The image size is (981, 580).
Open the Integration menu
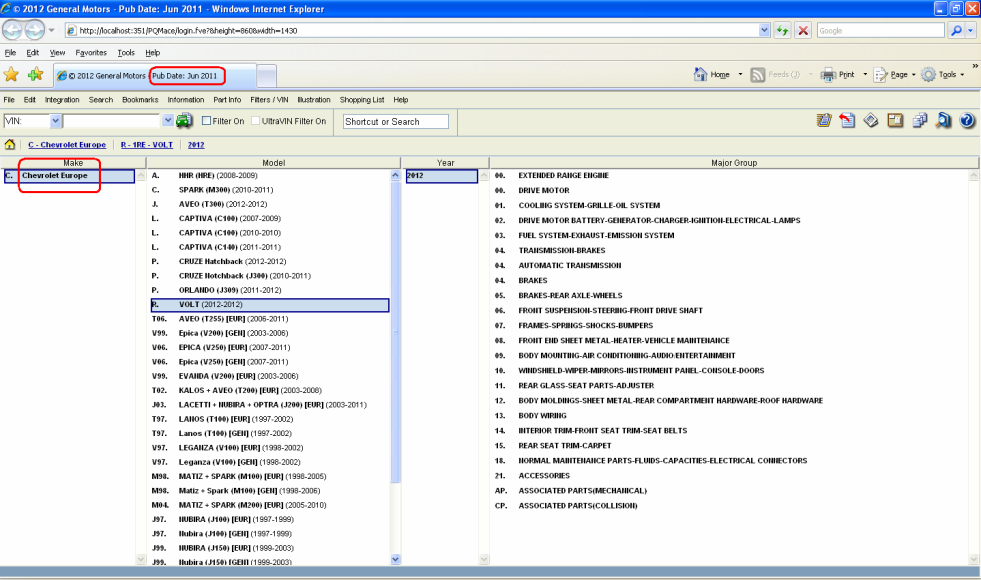[62, 99]
